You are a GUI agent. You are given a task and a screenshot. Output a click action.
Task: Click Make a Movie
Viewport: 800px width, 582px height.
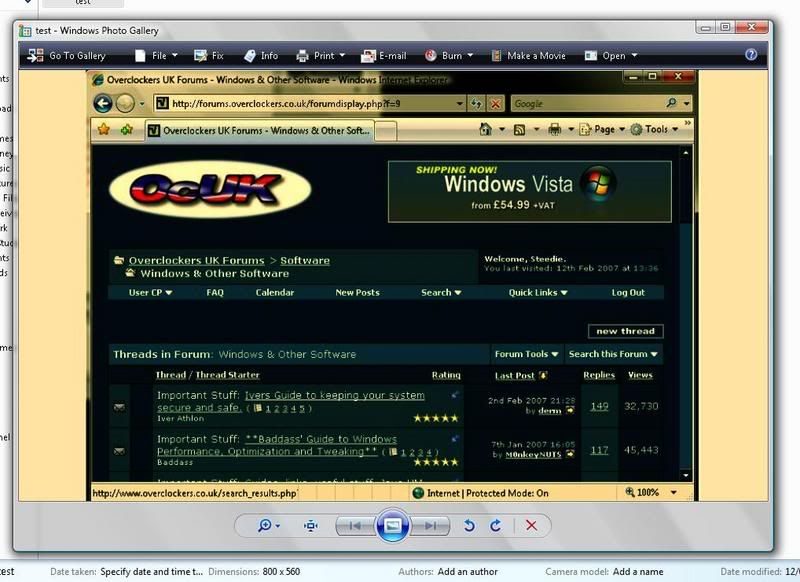[528, 56]
